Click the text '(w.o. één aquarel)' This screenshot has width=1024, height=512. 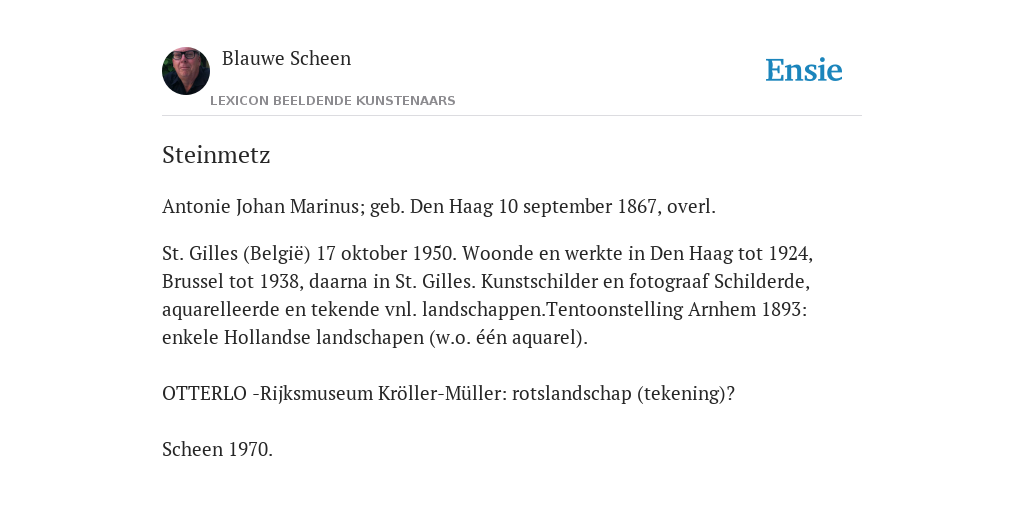[509, 338]
